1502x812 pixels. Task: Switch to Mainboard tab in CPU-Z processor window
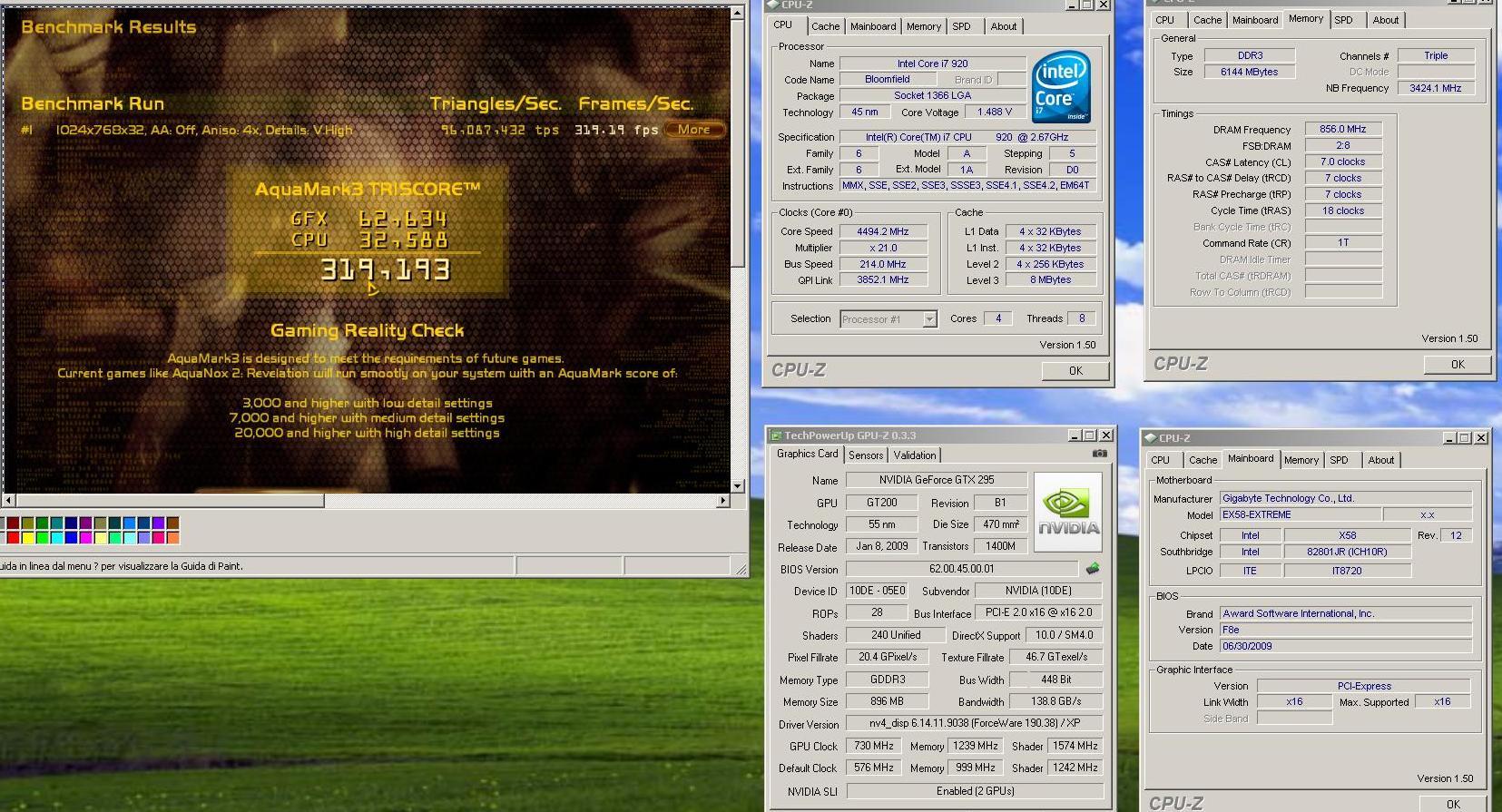(x=873, y=26)
